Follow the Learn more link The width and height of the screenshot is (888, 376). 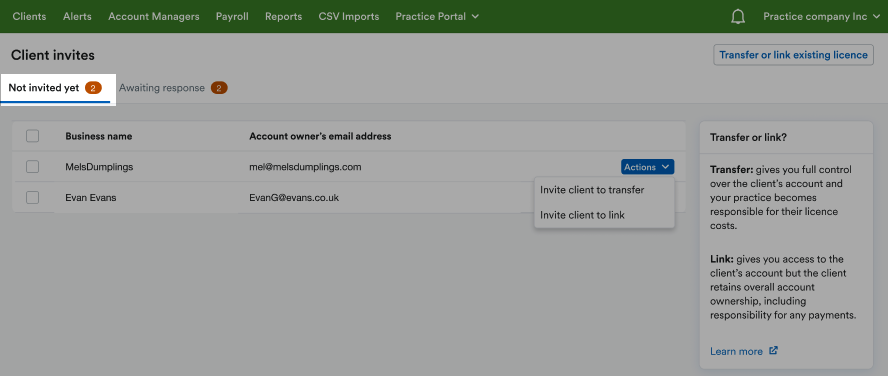736,351
